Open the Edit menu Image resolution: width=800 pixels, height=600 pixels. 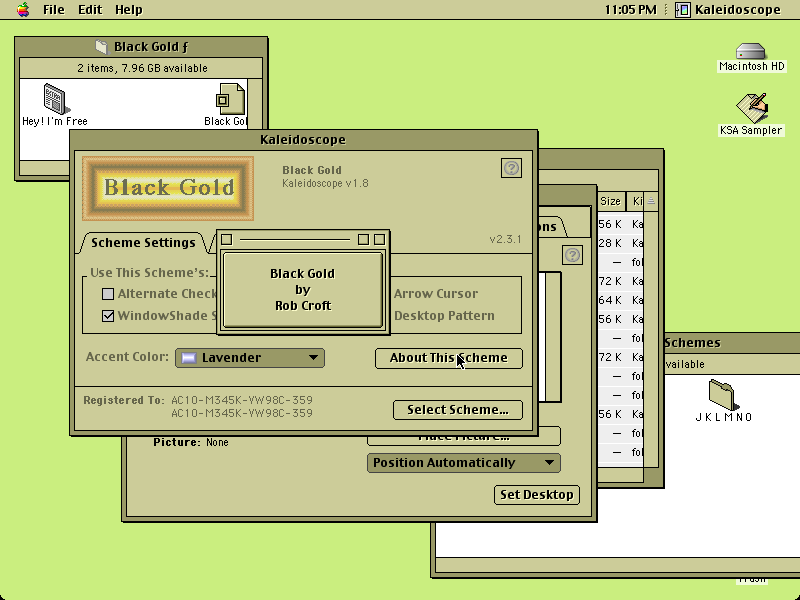point(90,10)
